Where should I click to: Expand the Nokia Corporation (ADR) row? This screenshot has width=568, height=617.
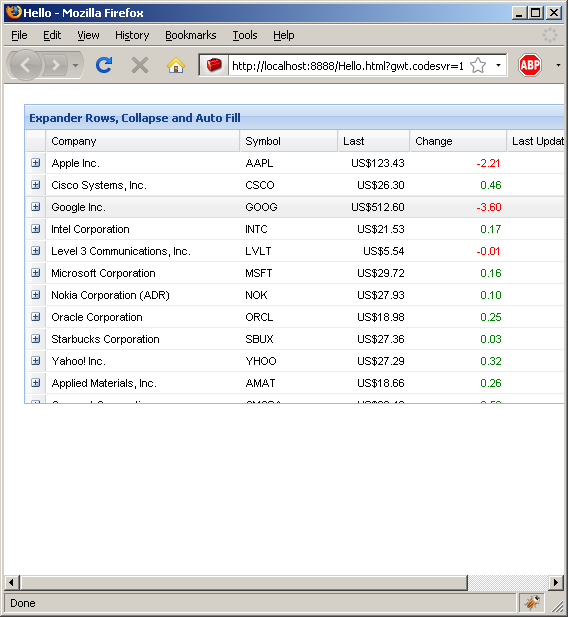pos(35,295)
